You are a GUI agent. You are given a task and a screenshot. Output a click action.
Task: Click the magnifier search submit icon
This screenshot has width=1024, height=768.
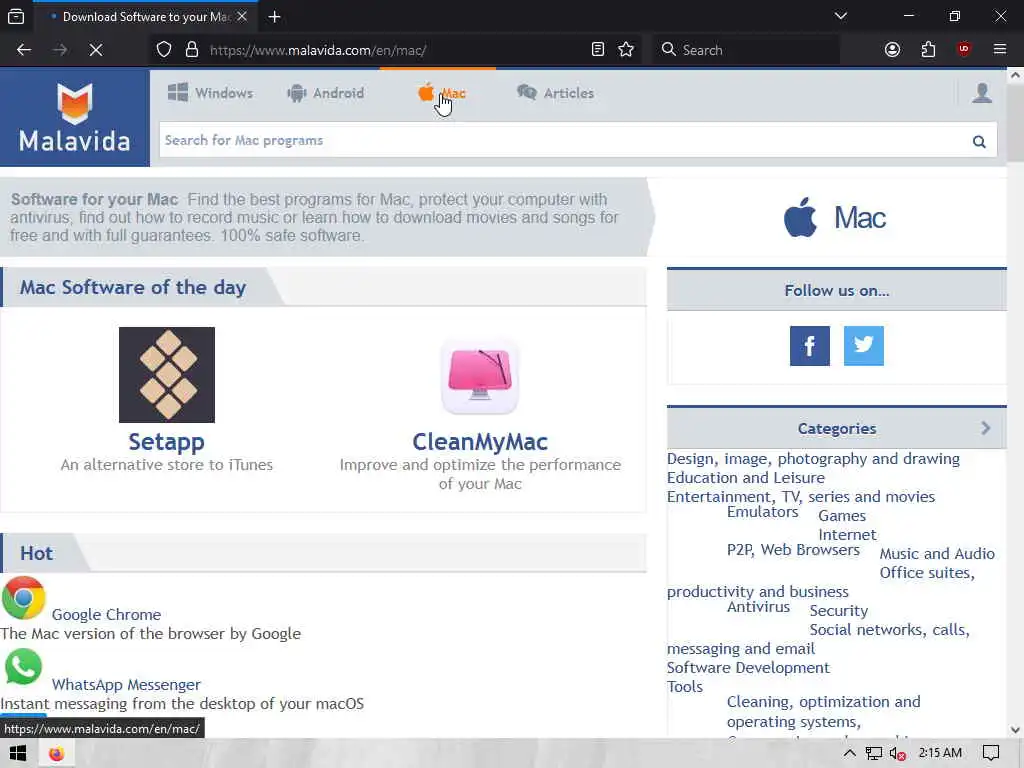pyautogui.click(x=979, y=141)
